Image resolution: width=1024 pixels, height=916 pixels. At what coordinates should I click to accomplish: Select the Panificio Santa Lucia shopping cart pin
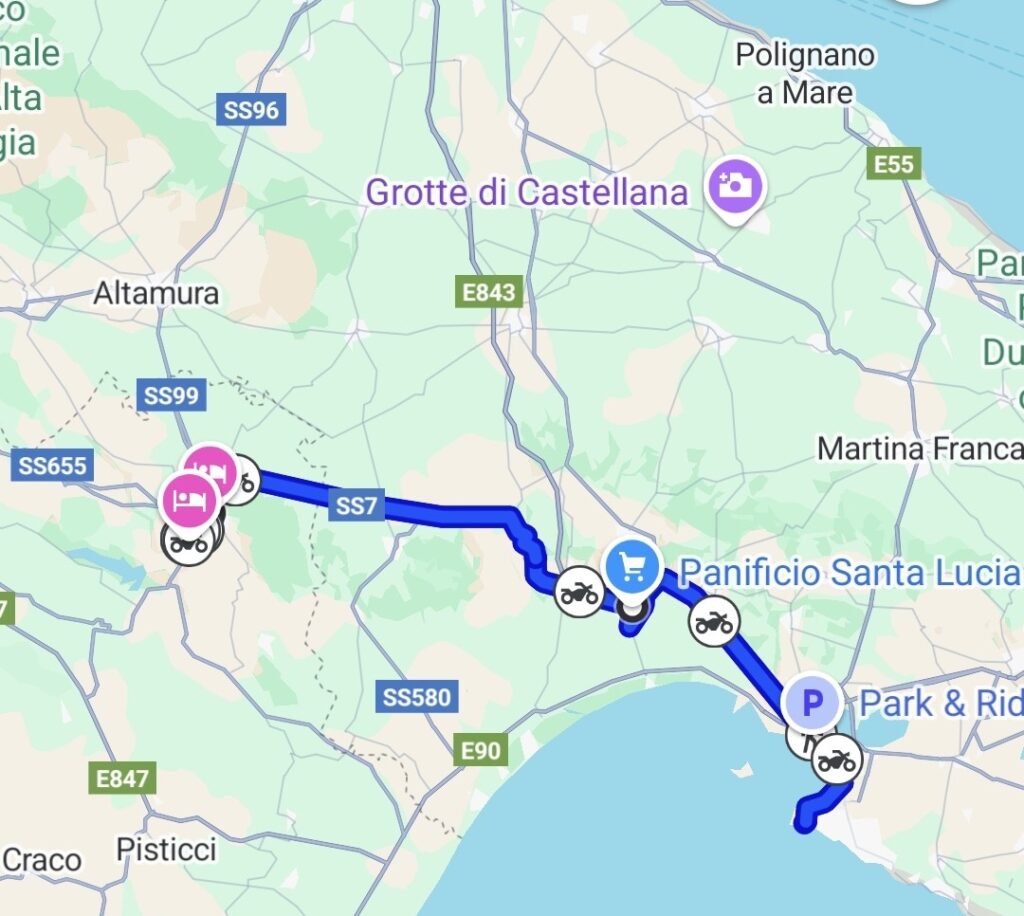coord(632,570)
